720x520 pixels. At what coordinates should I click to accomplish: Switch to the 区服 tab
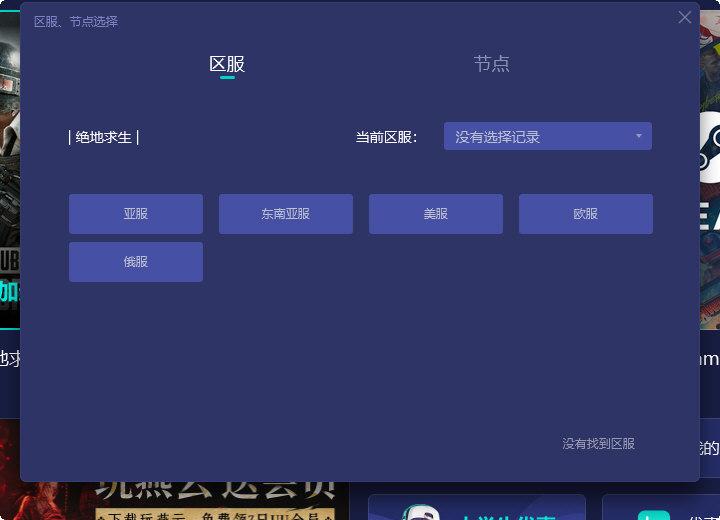click(x=227, y=64)
